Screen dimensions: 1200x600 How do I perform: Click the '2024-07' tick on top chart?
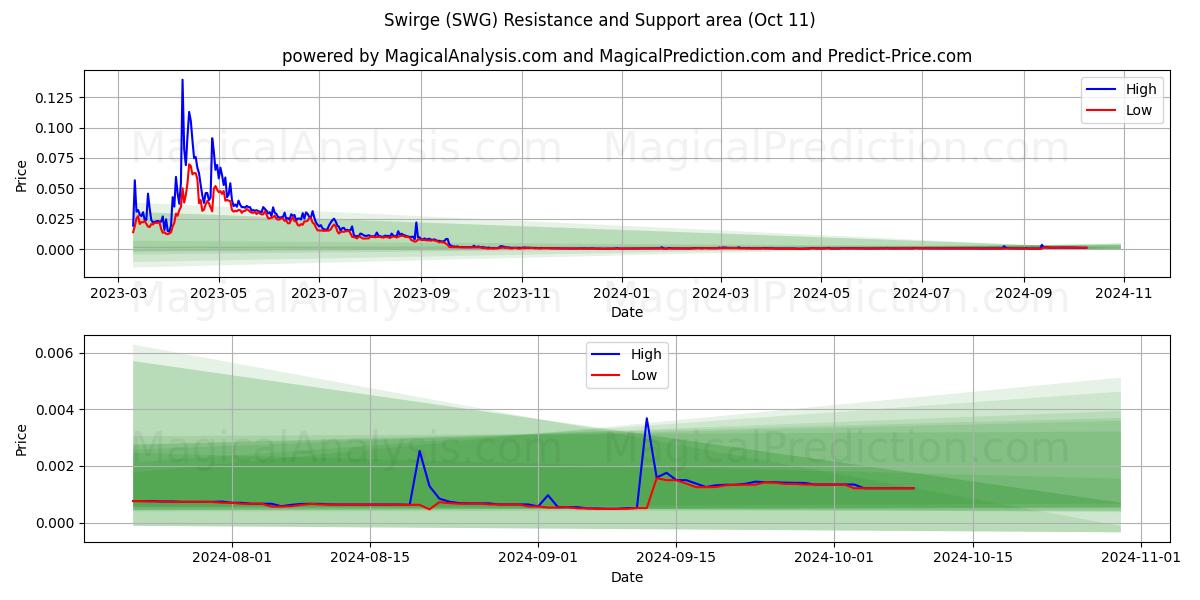(x=920, y=293)
